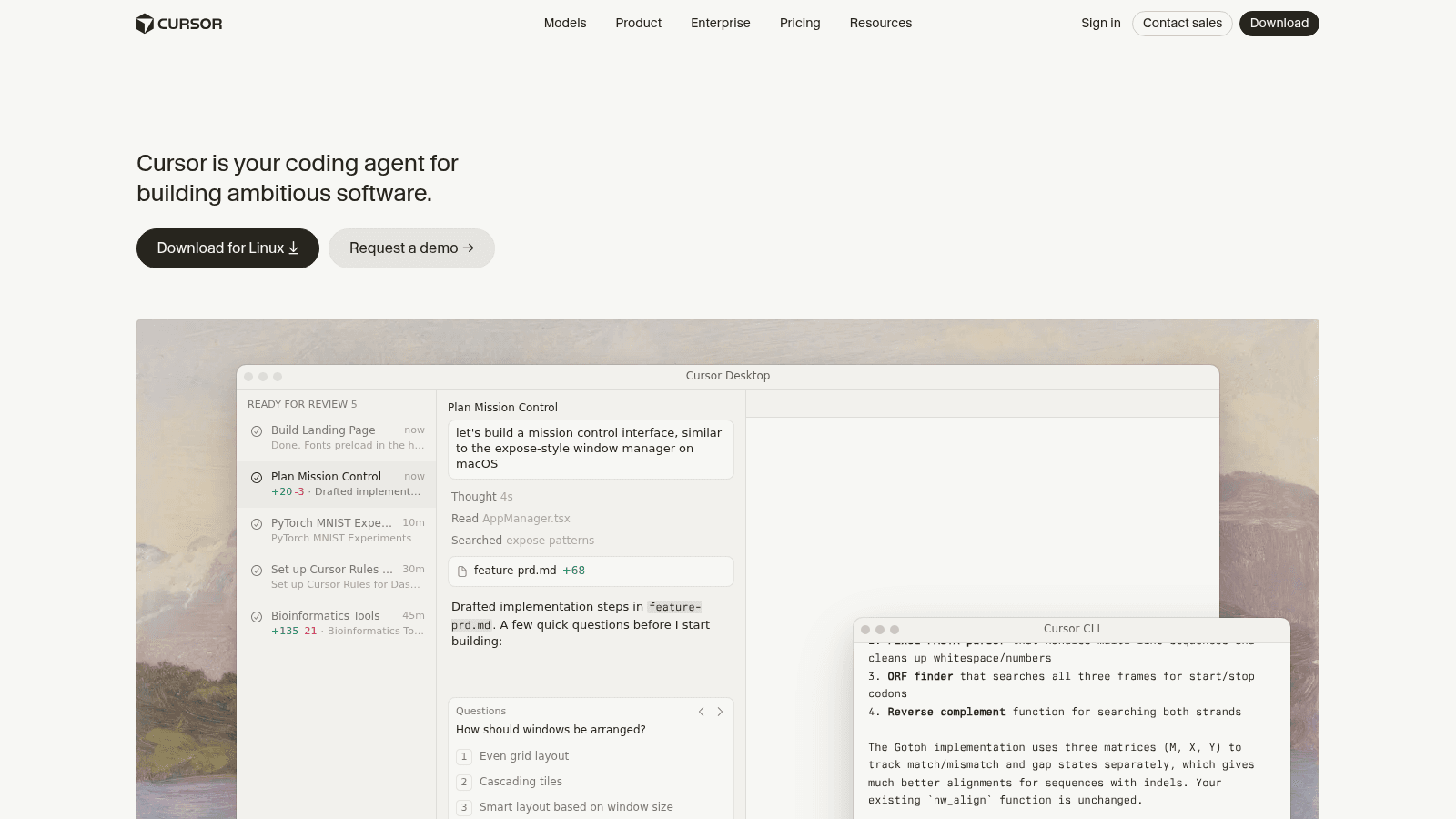
Task: Click Request a demo button
Action: (411, 248)
